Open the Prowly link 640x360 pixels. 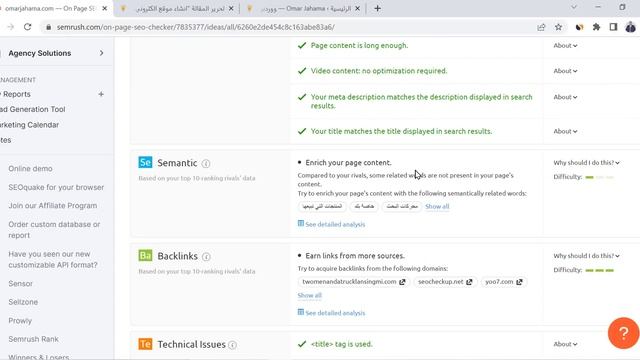20,321
